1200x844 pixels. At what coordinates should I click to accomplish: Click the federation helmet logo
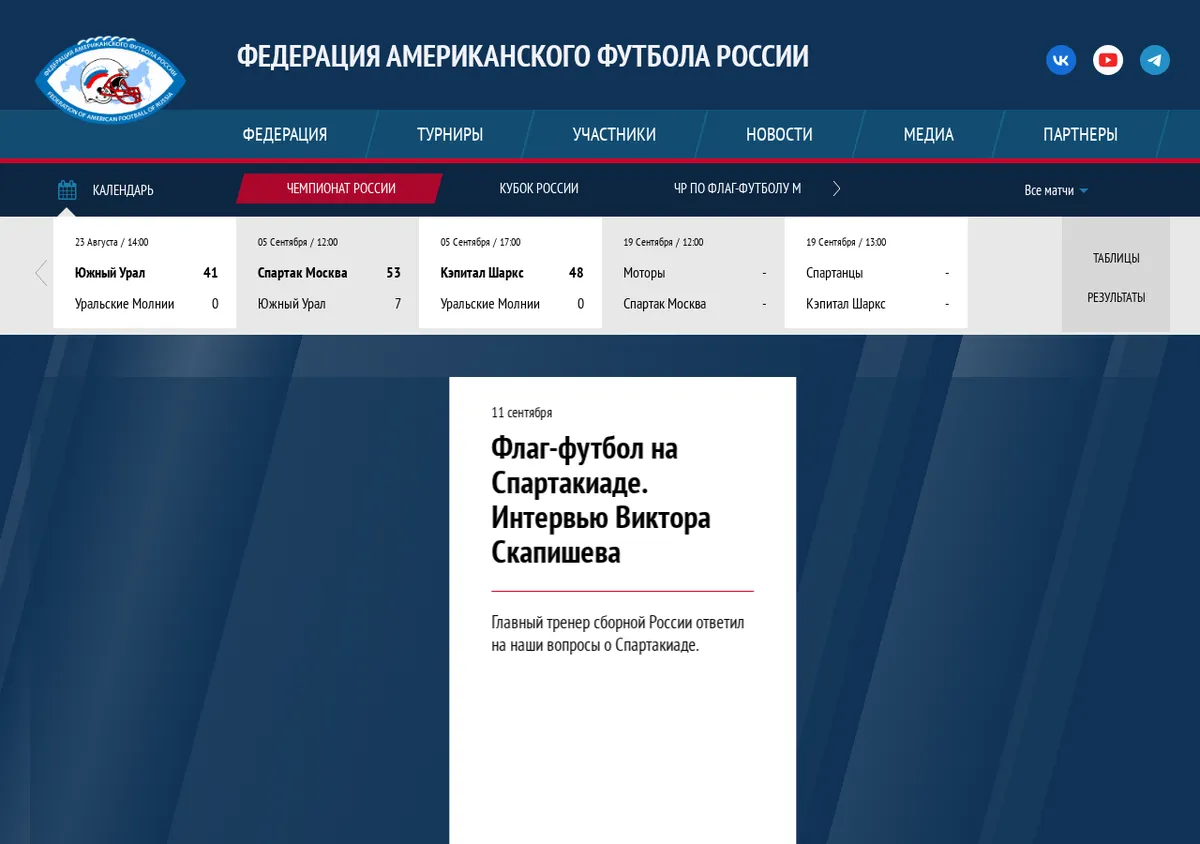tap(111, 78)
